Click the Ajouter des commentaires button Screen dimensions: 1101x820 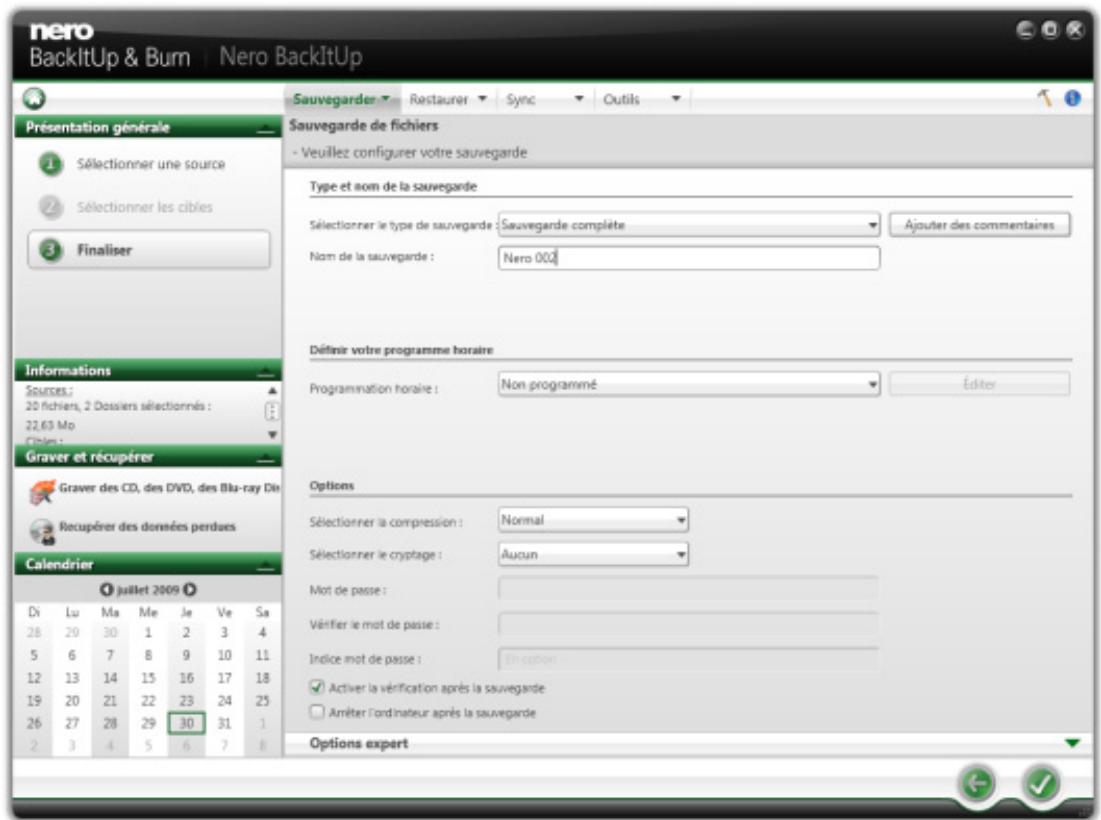pos(980,225)
